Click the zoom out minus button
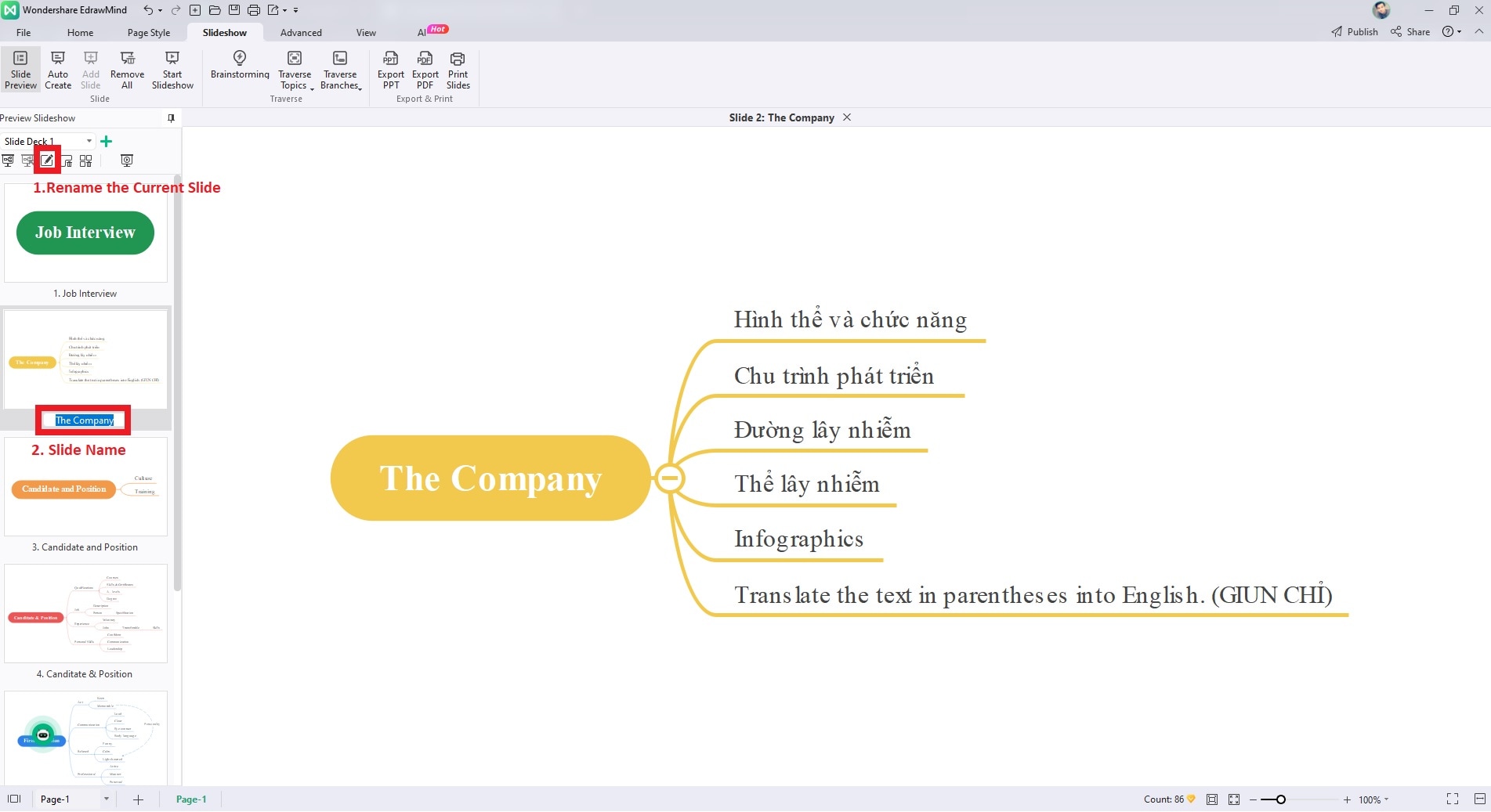Viewport: 1491px width, 812px height. click(x=1253, y=799)
